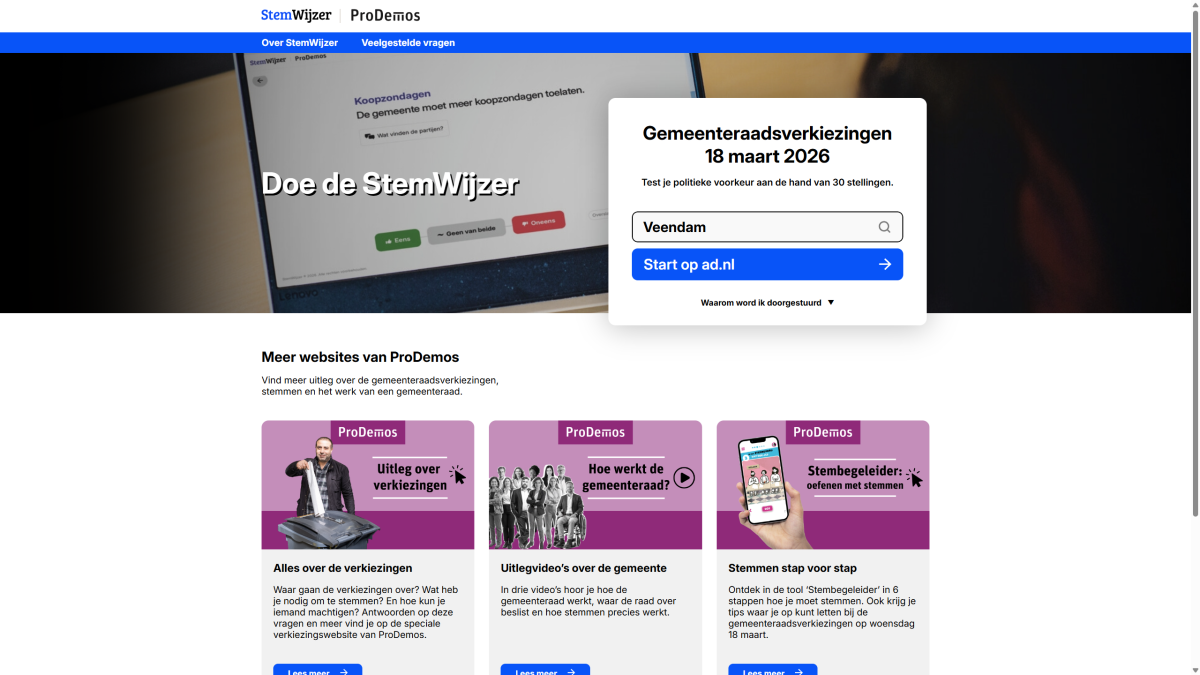Click the StemWijzer logo in header

[x=295, y=15]
